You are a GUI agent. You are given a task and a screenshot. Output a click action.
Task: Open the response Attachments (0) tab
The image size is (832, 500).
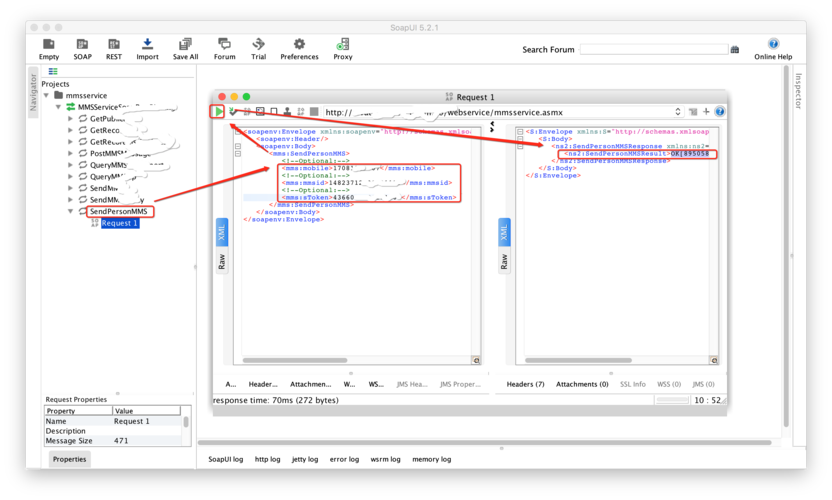[x=582, y=384]
